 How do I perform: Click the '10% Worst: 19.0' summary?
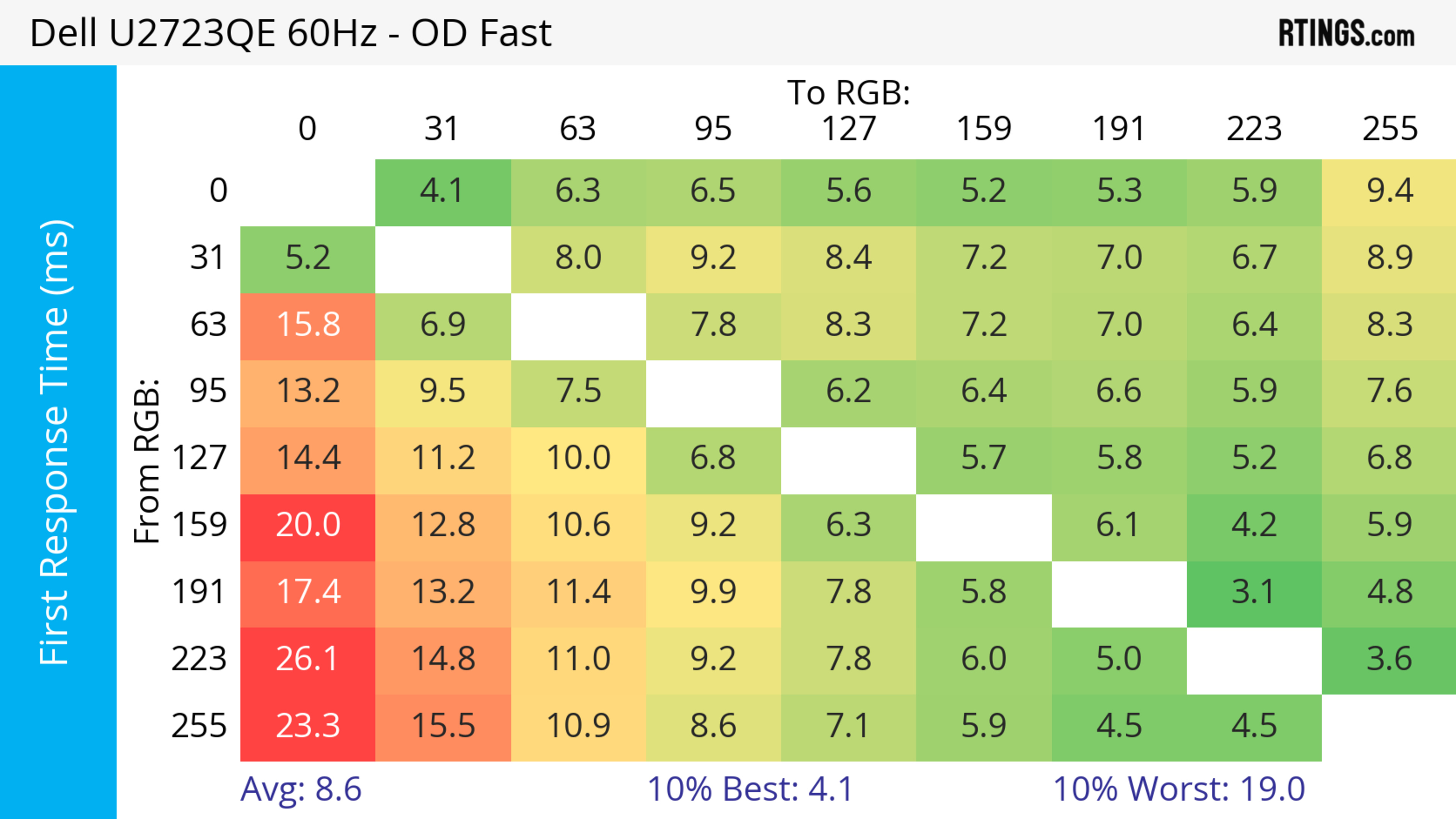pos(1179,789)
